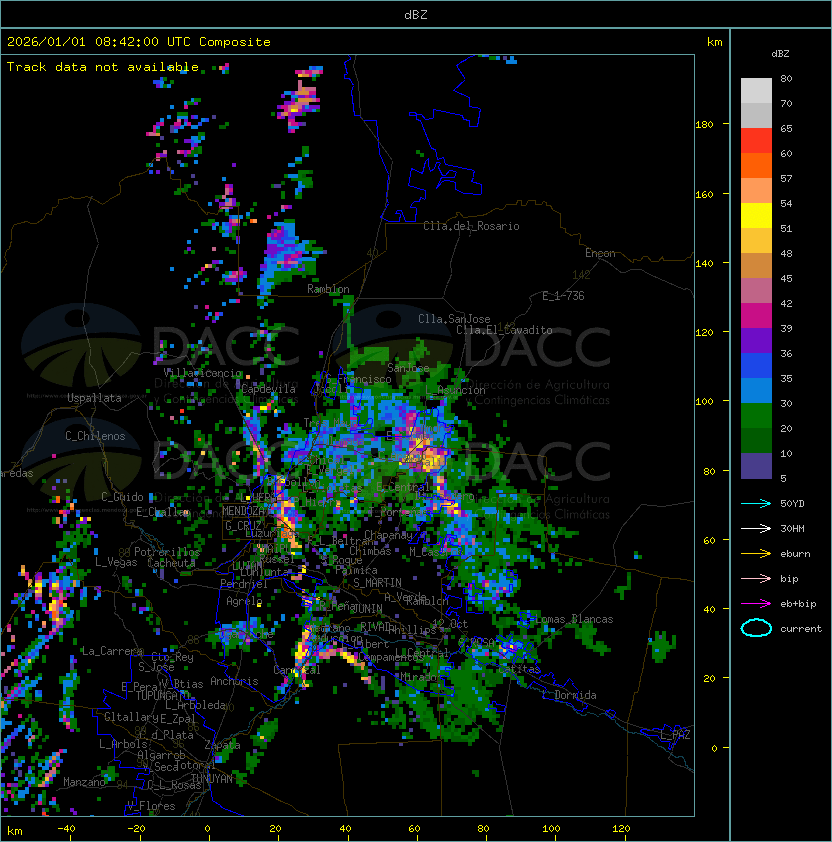Click the 'V_Flores' map label

point(151,806)
